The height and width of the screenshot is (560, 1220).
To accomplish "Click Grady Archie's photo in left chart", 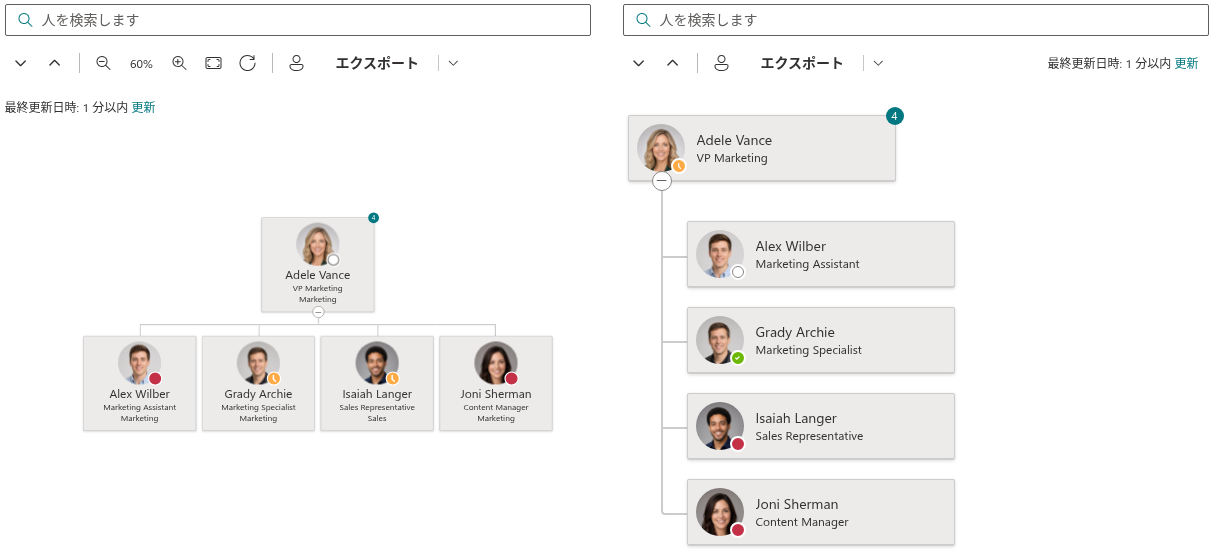I will pos(258,364).
